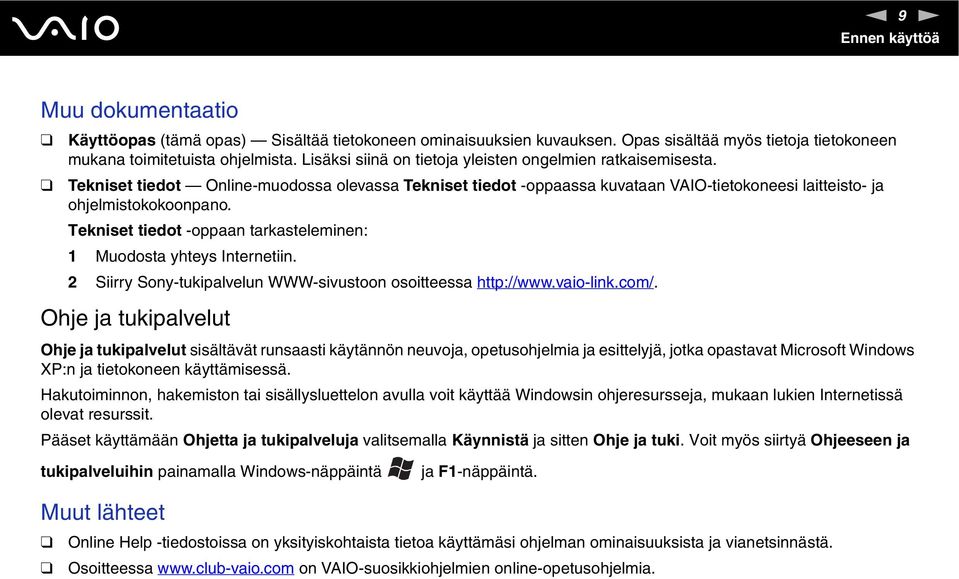Click the 'Ohje ja tukipalvelut' heading

[135, 319]
